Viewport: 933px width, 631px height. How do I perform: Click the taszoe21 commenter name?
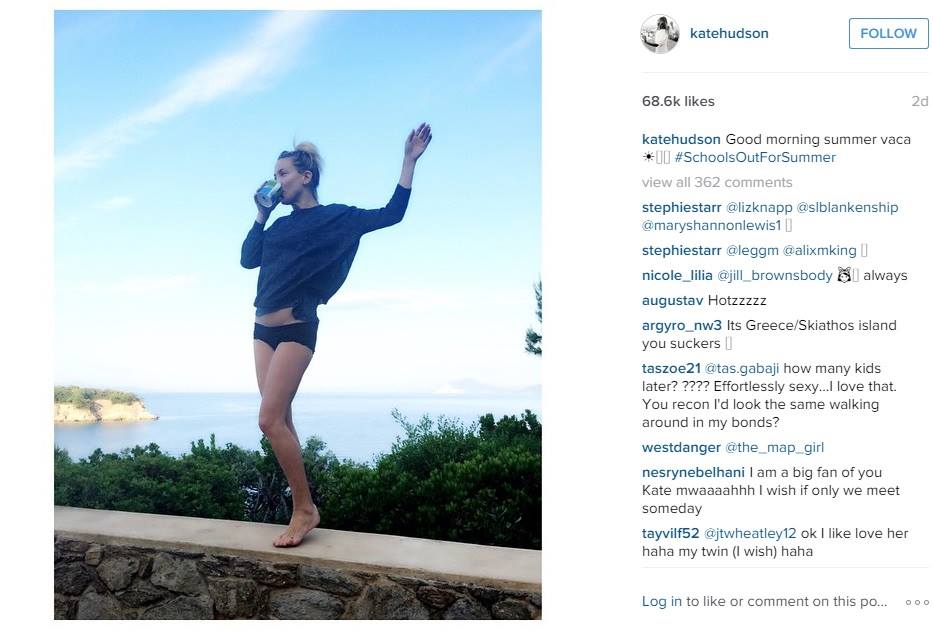point(671,368)
